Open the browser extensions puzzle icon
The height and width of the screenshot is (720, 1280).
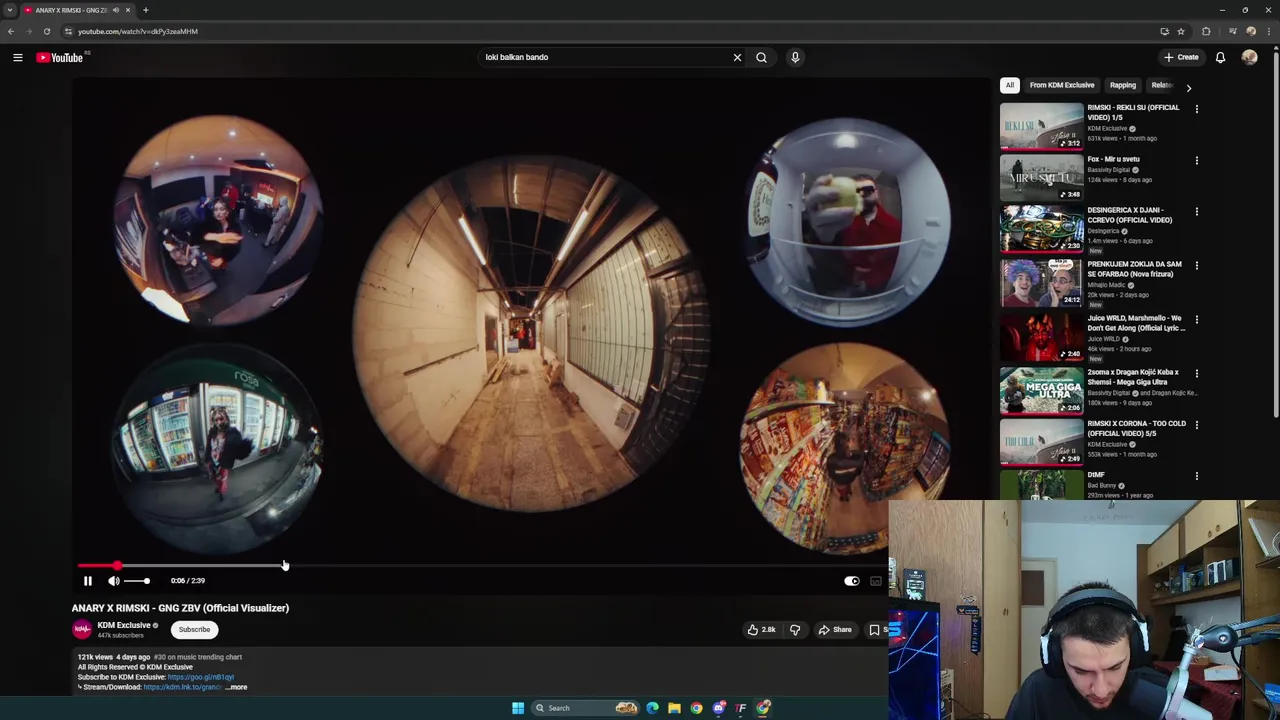tap(1206, 31)
